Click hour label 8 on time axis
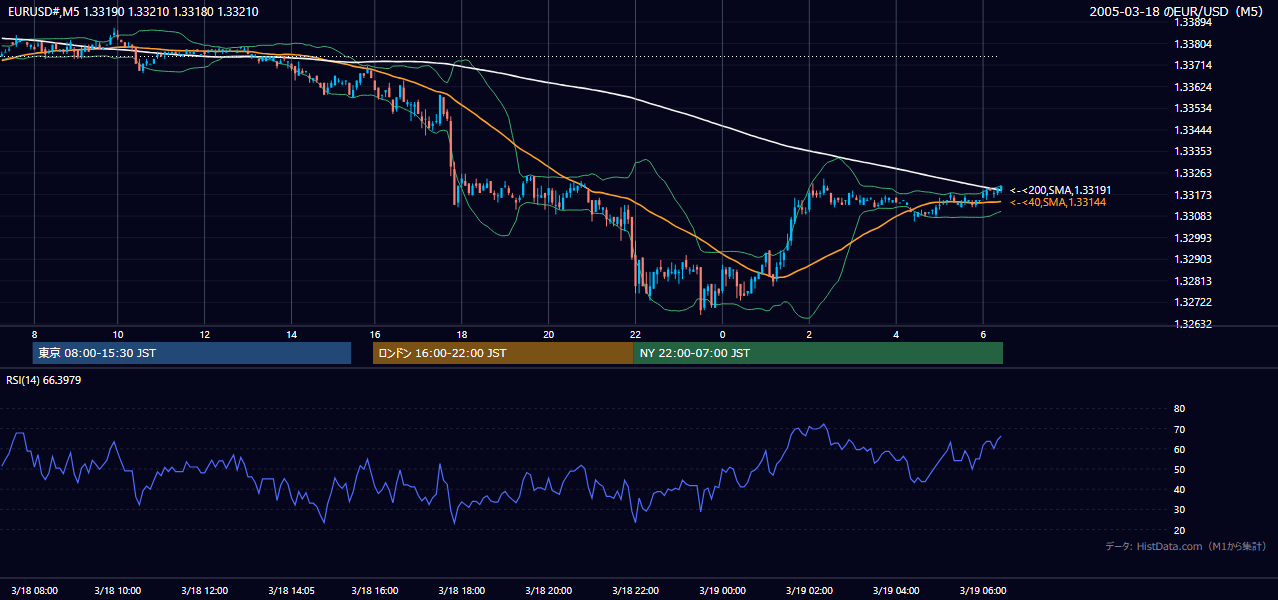The width and height of the screenshot is (1278, 600). [34, 334]
